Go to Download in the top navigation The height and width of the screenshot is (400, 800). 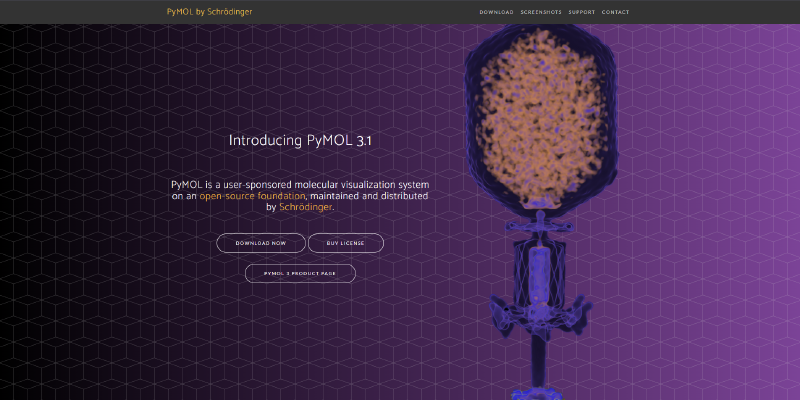tap(496, 12)
